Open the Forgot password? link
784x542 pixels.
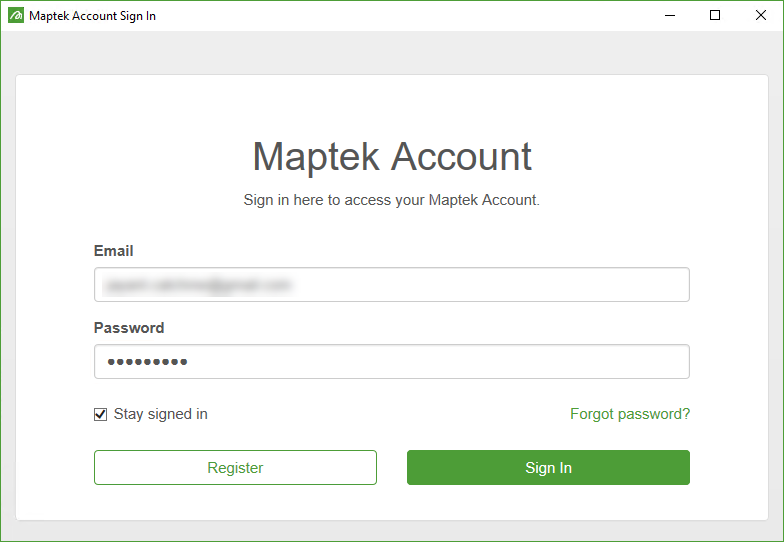(630, 414)
